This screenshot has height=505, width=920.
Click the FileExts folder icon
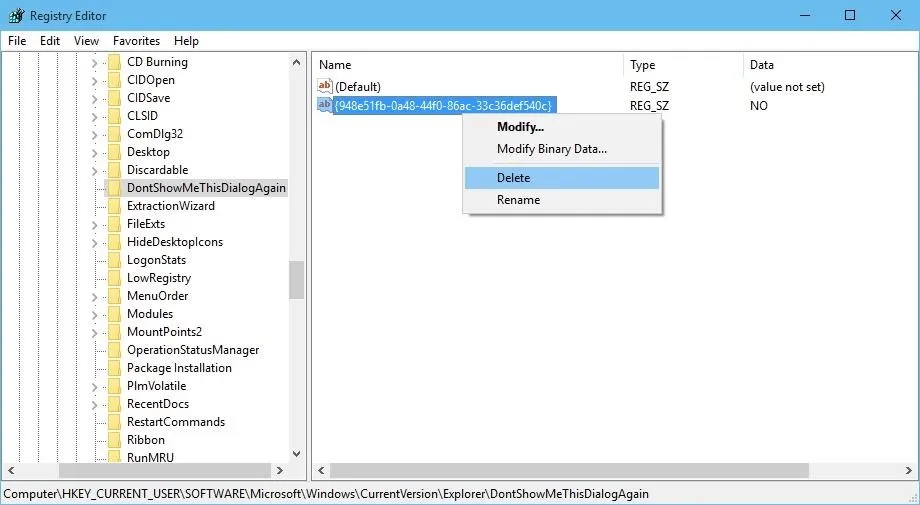tap(114, 224)
